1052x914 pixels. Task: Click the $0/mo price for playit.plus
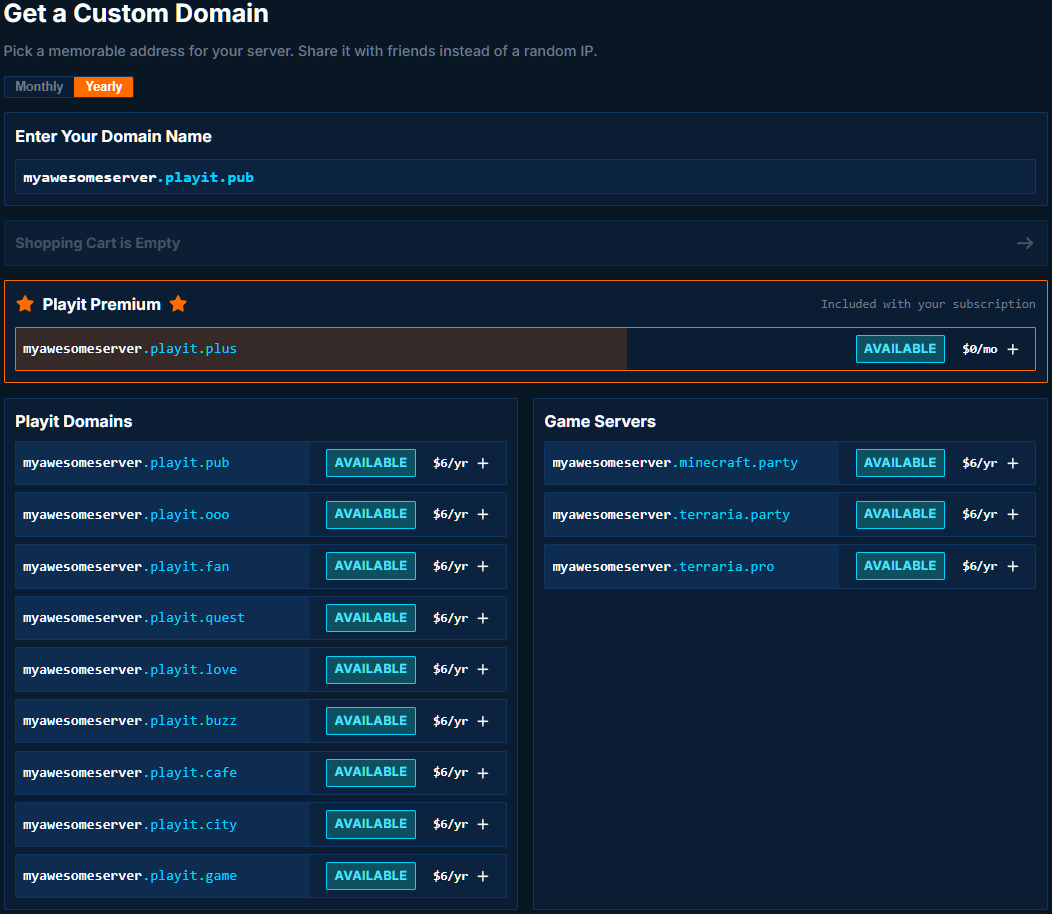click(980, 349)
